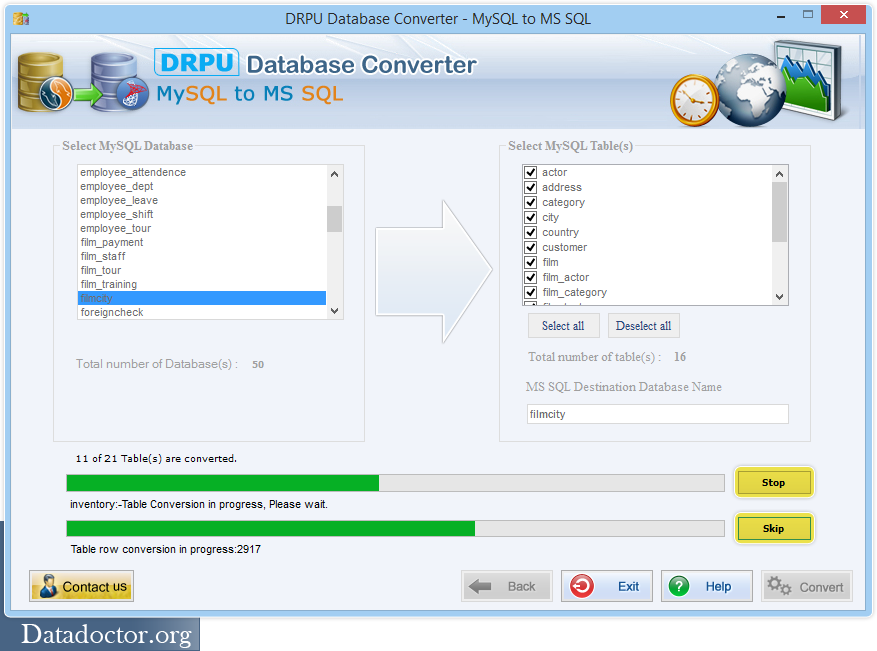Toggle the customer table checkbox
The width and height of the screenshot is (877, 651).
point(531,247)
